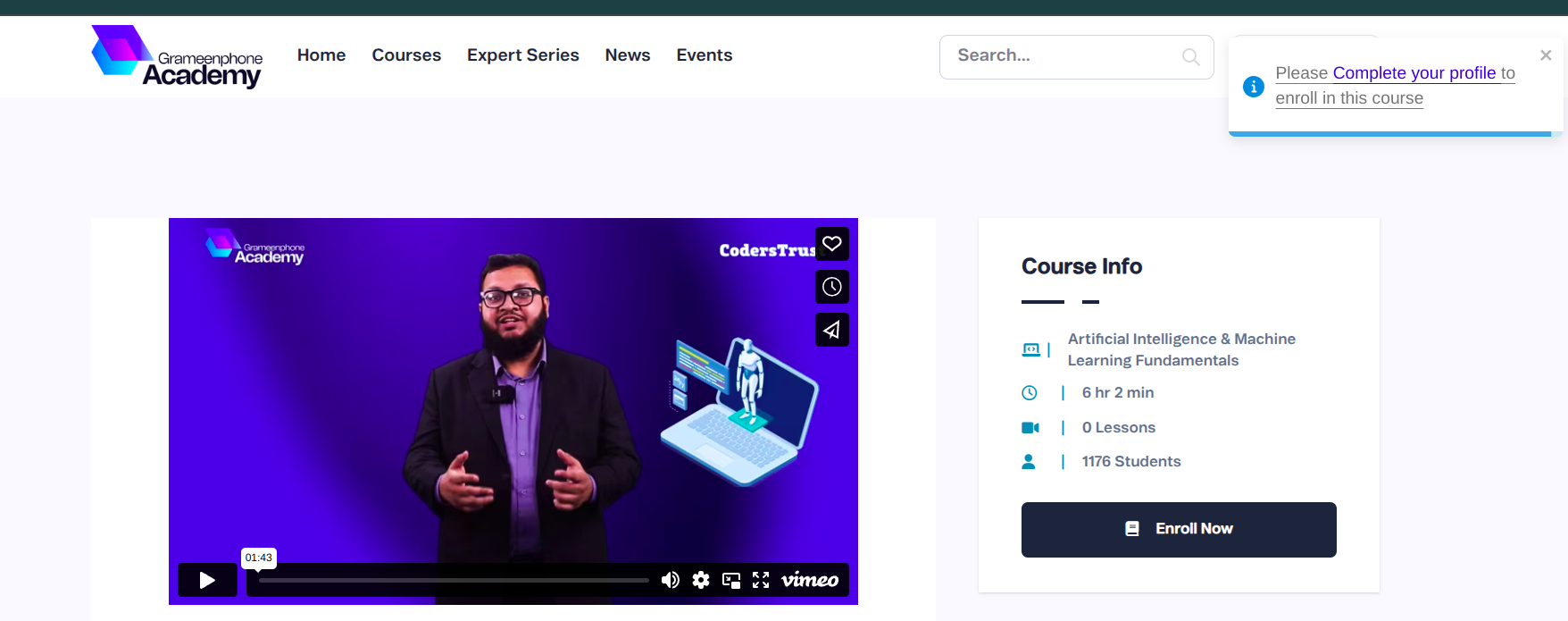Add video to Watch Later
Viewport: 1568px width, 621px height.
click(x=832, y=287)
